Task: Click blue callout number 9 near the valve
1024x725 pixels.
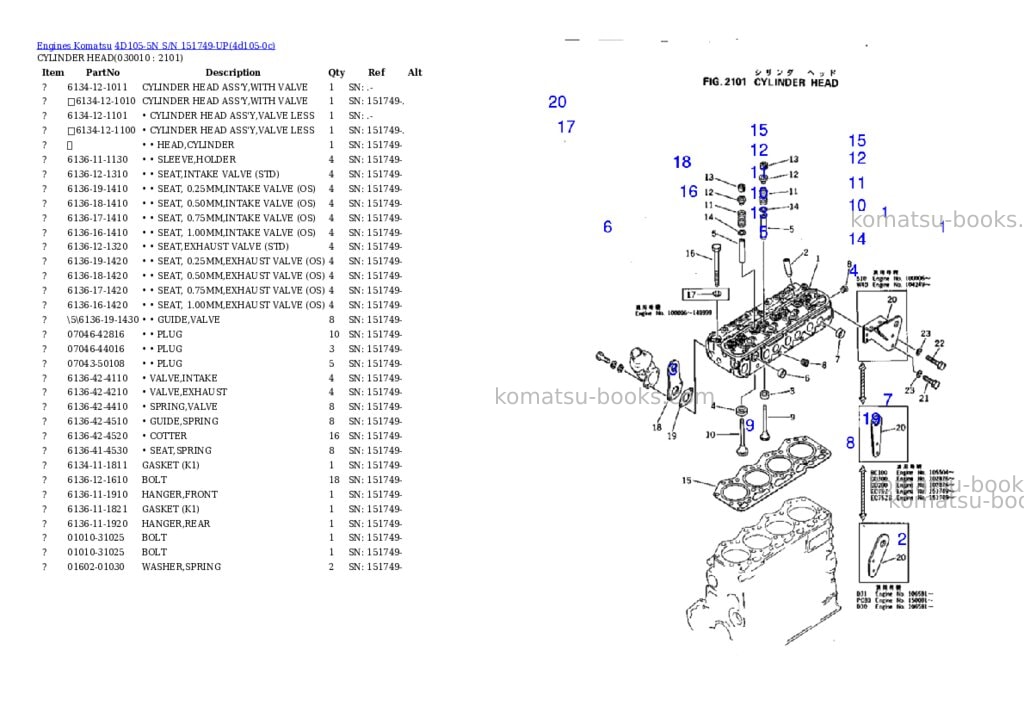Action: coord(750,425)
